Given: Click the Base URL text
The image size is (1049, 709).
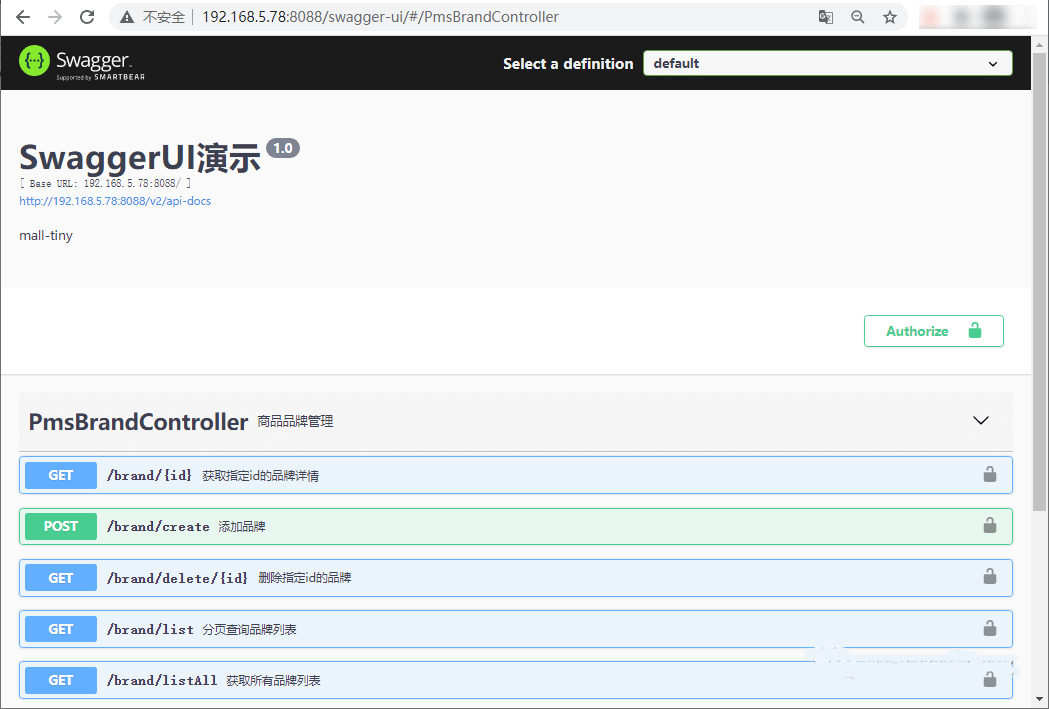Looking at the screenshot, I should [105, 183].
